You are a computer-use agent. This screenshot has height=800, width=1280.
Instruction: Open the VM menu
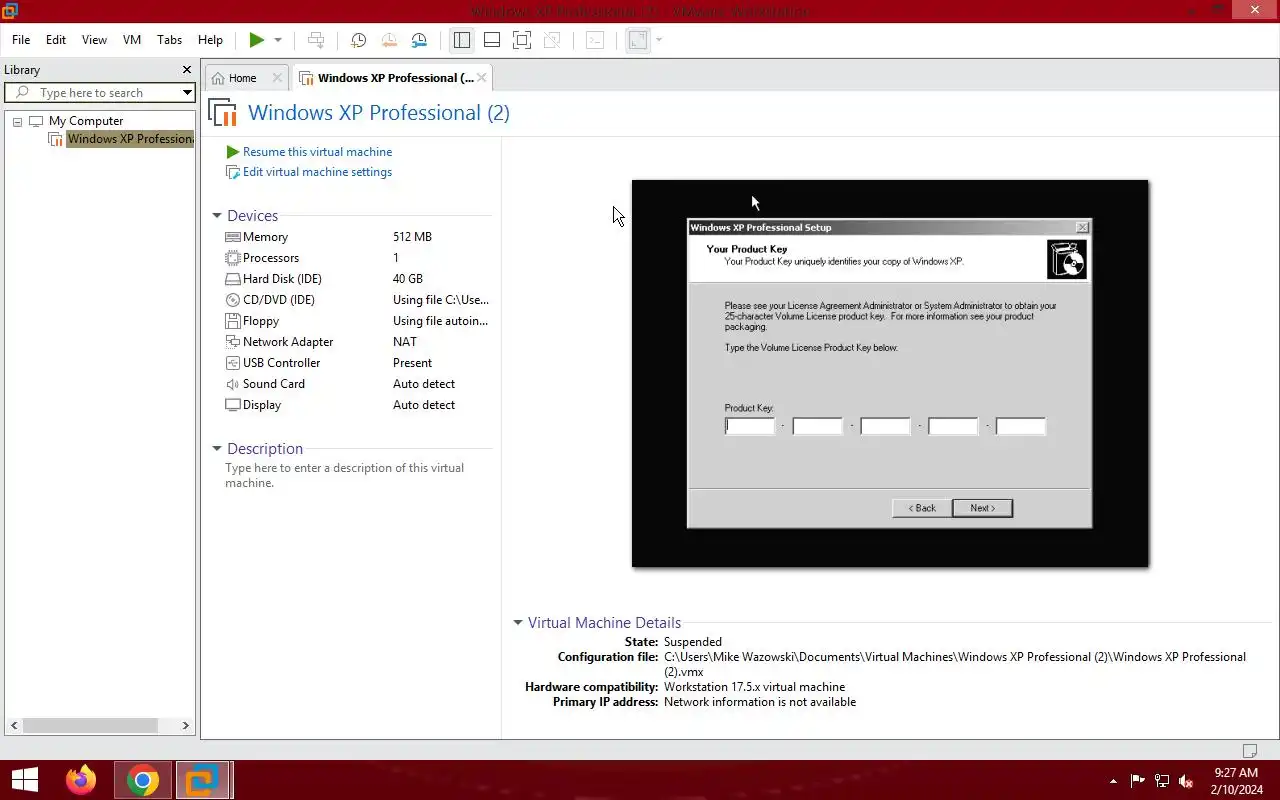click(132, 40)
